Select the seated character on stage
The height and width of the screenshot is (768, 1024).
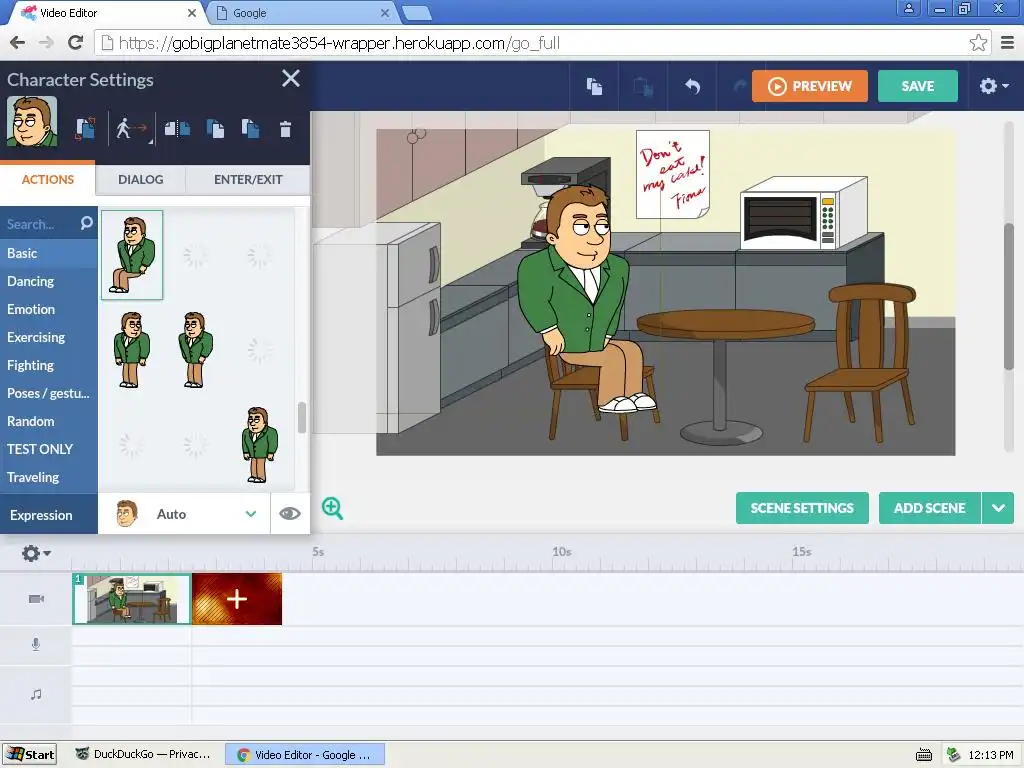584,297
